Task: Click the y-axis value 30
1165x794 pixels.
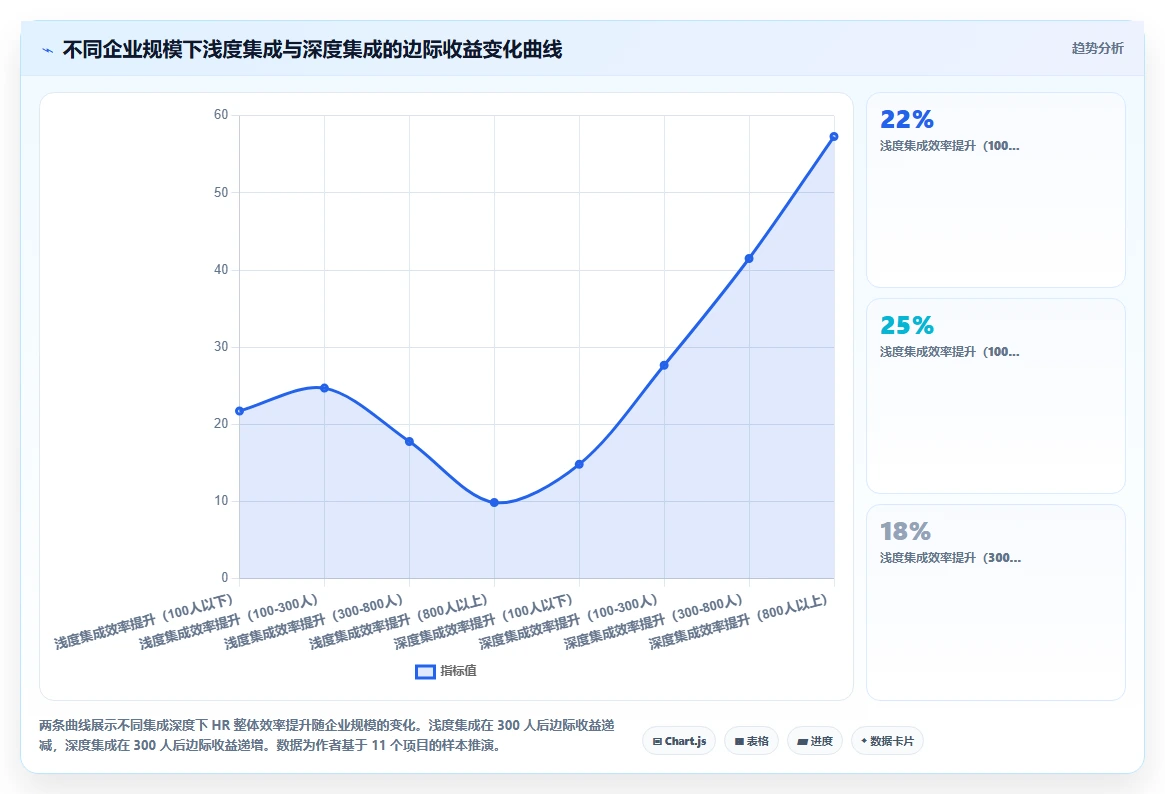Action: pyautogui.click(x=221, y=346)
